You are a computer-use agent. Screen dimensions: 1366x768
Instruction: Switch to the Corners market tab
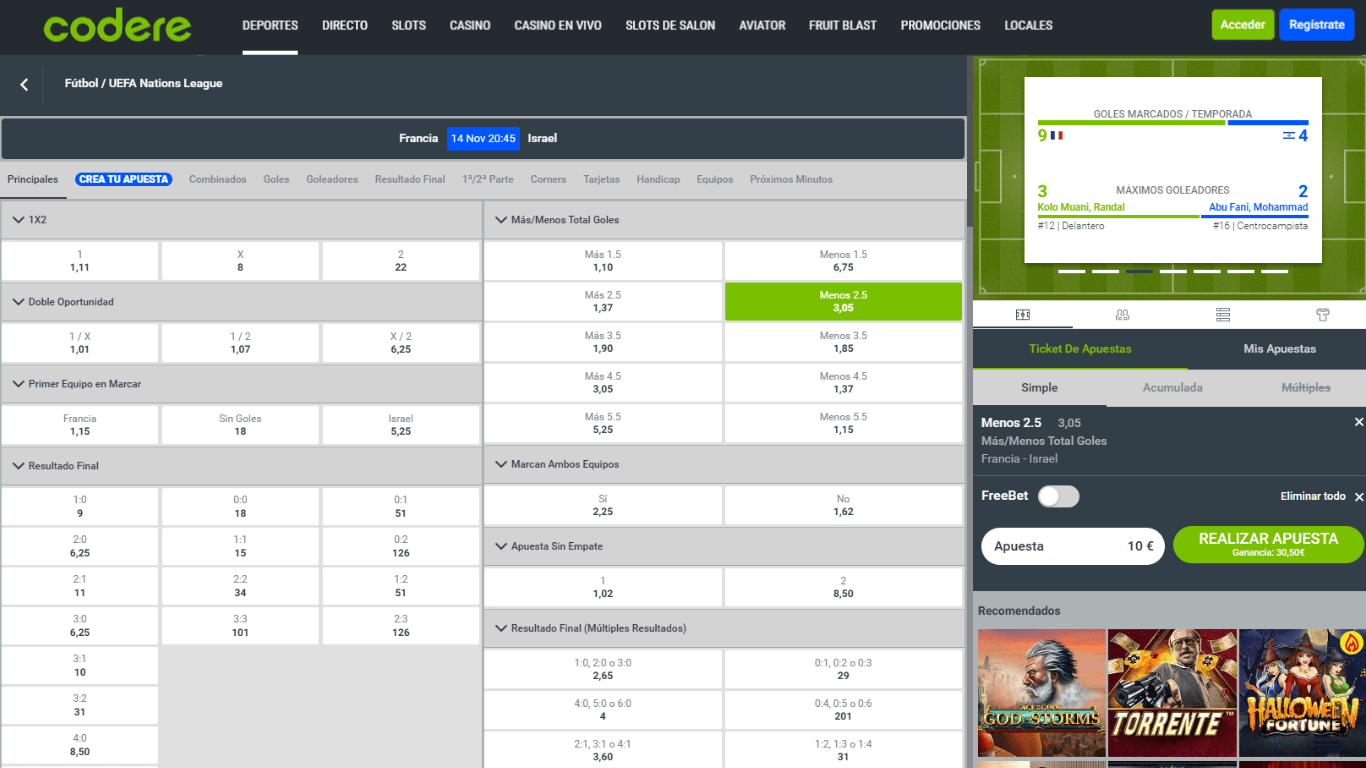tap(548, 179)
